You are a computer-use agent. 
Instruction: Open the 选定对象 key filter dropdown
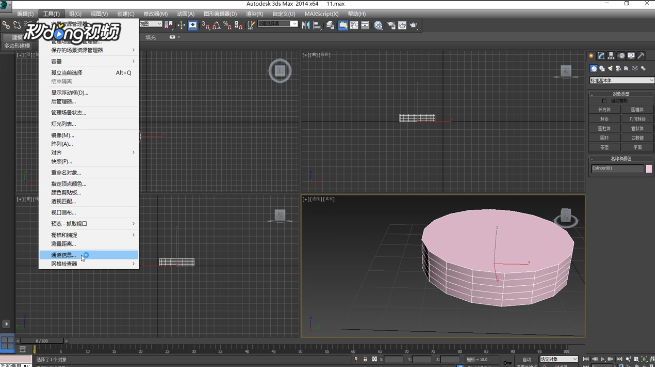pyautogui.click(x=559, y=359)
